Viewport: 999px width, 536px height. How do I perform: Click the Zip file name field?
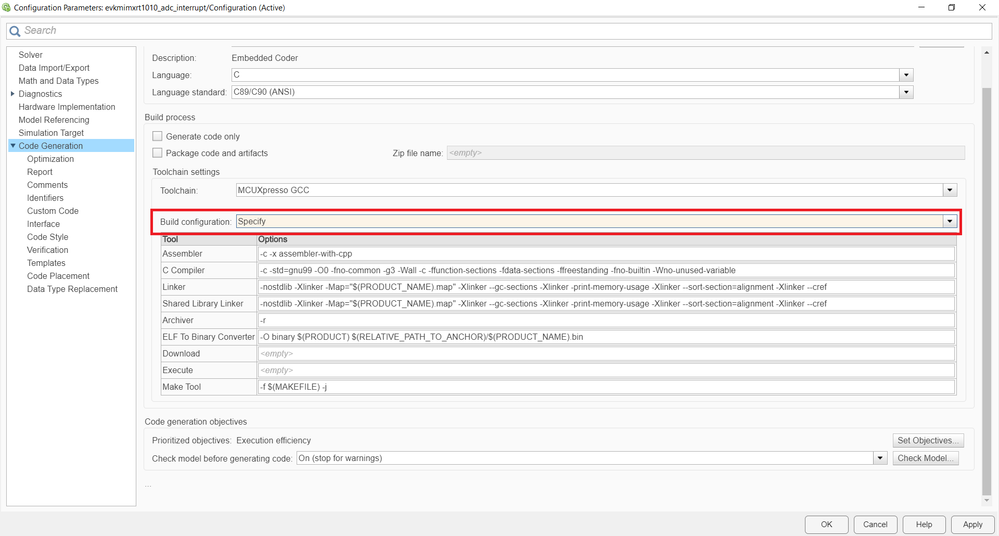tap(706, 153)
